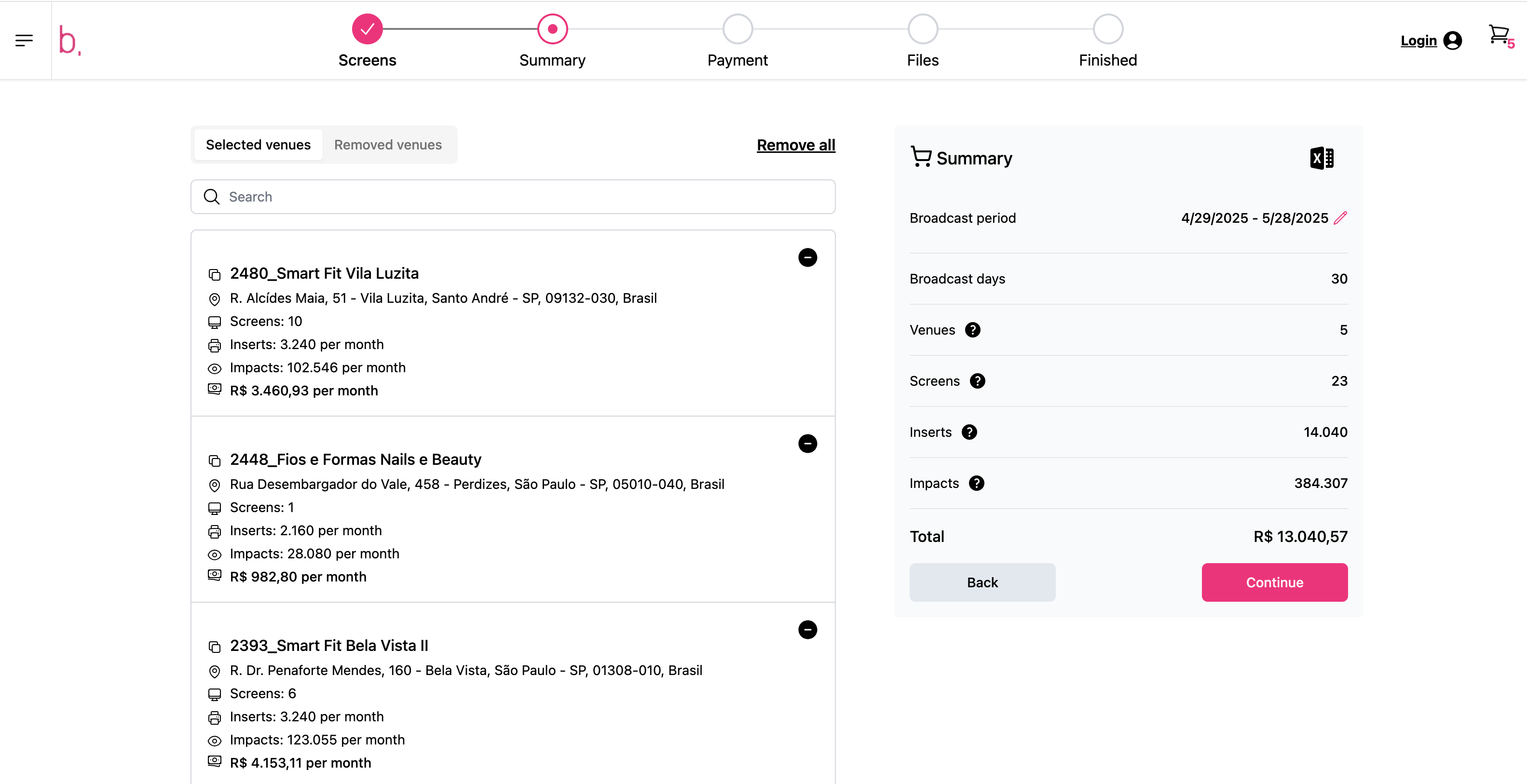Select the Selected venues tab
The width and height of the screenshot is (1527, 784).
click(x=258, y=145)
